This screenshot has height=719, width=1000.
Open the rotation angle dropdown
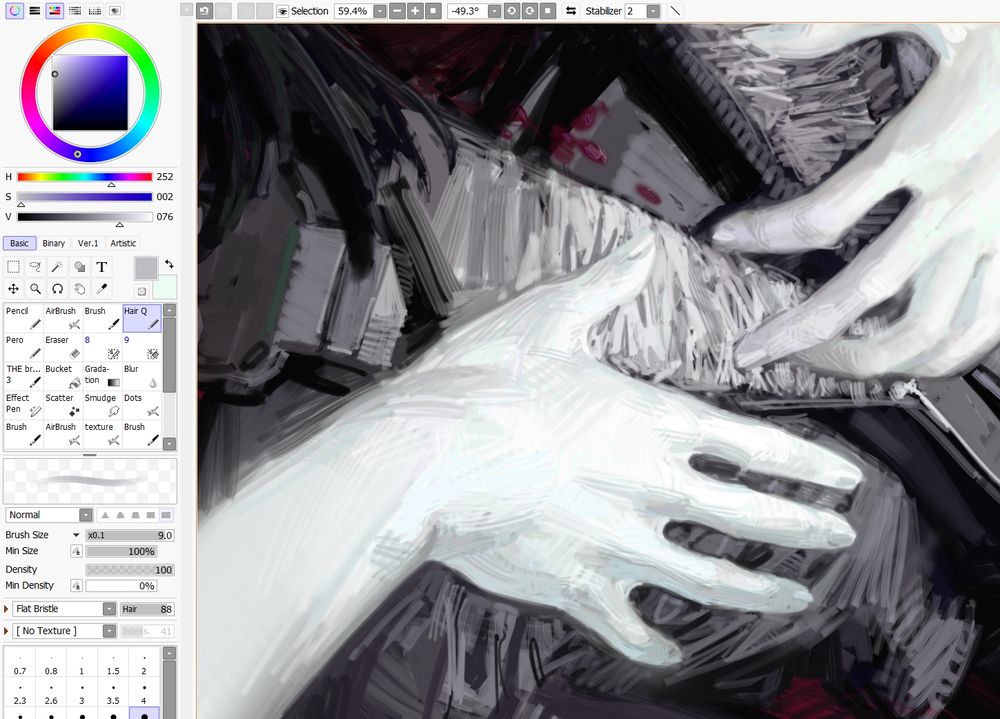click(494, 11)
